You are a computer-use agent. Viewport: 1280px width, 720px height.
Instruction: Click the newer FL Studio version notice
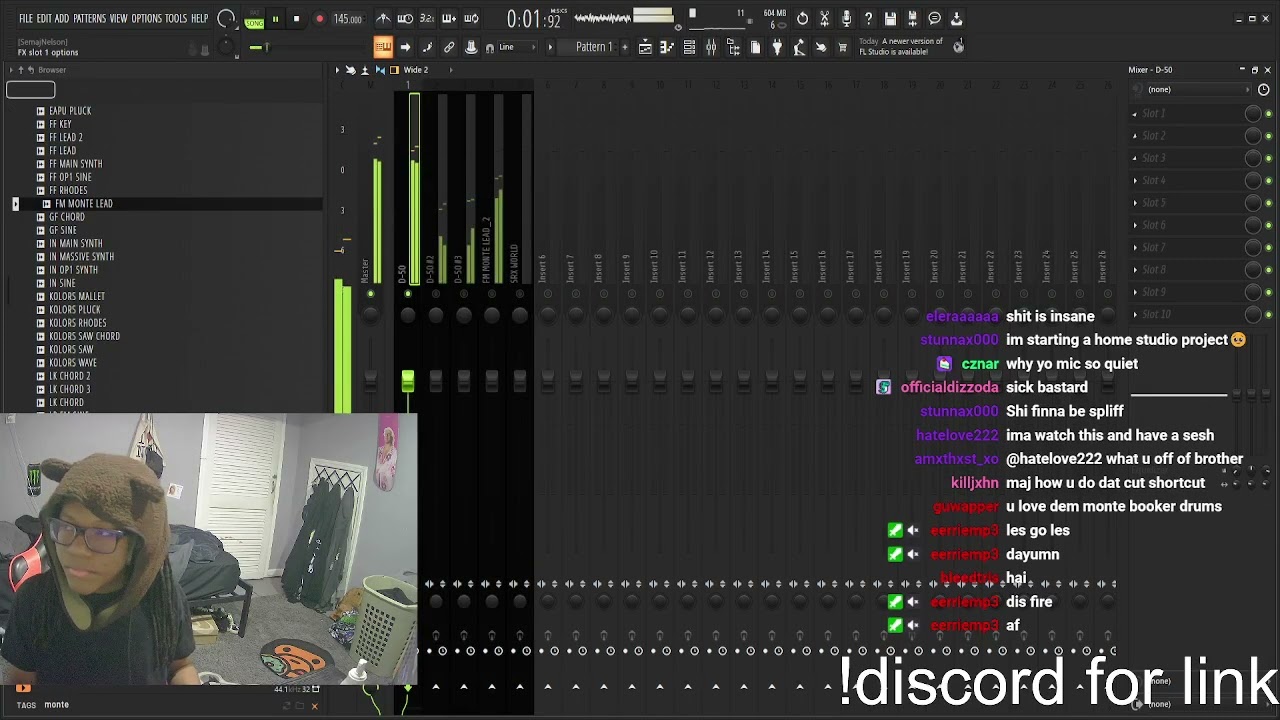[901, 47]
